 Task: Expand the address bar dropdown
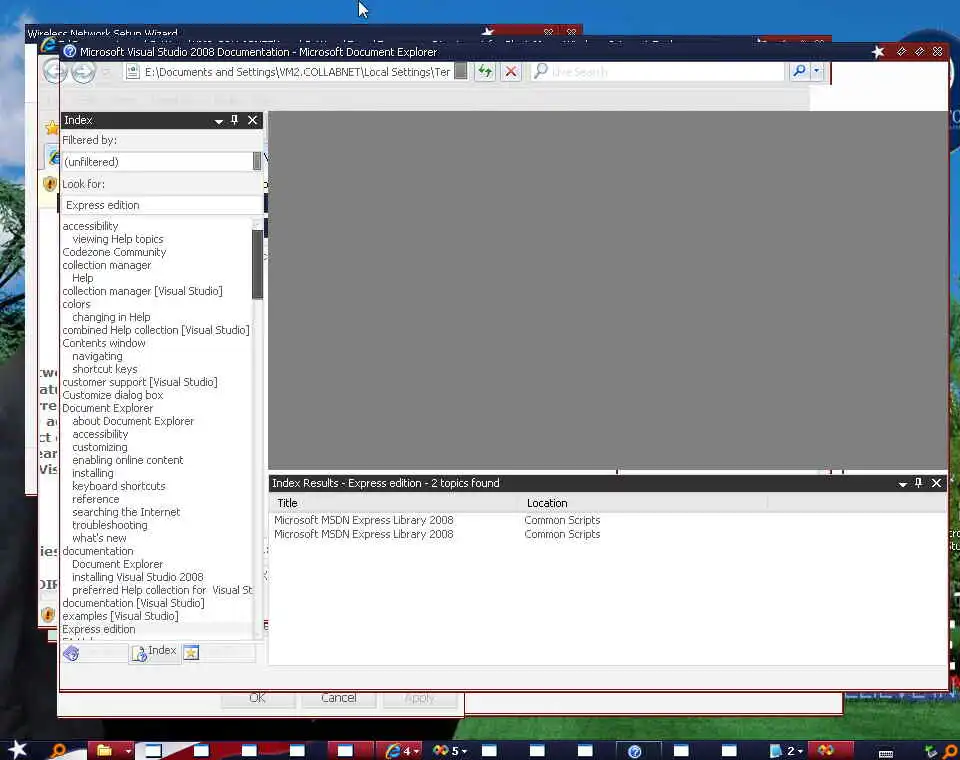coord(461,72)
